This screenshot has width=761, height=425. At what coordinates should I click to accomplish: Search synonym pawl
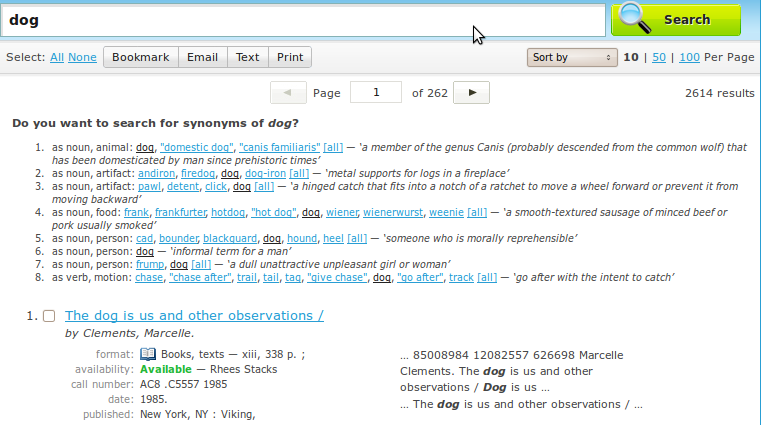[149, 186]
